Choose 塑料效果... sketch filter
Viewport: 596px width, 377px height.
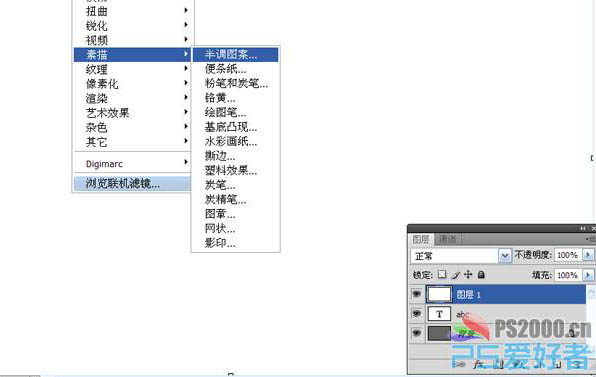[x=236, y=170]
